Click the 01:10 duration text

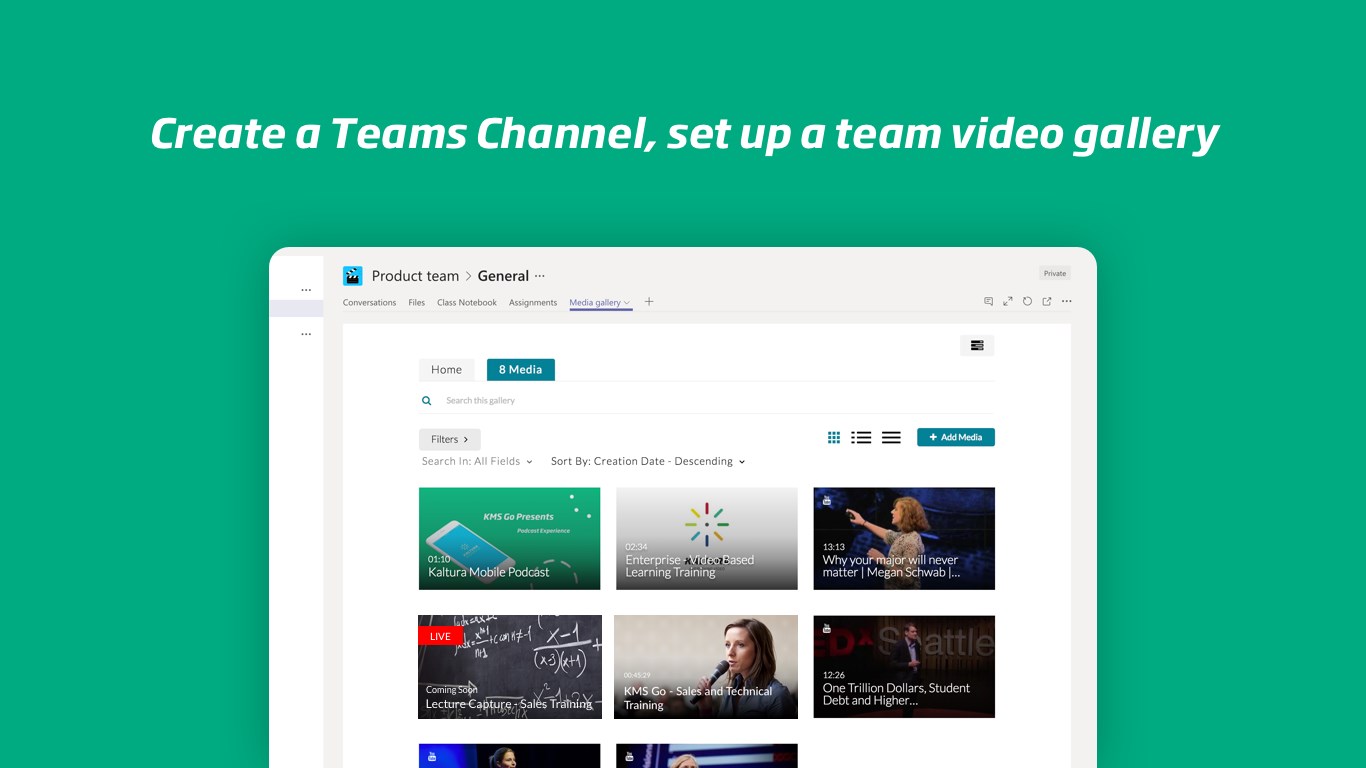pos(439,559)
